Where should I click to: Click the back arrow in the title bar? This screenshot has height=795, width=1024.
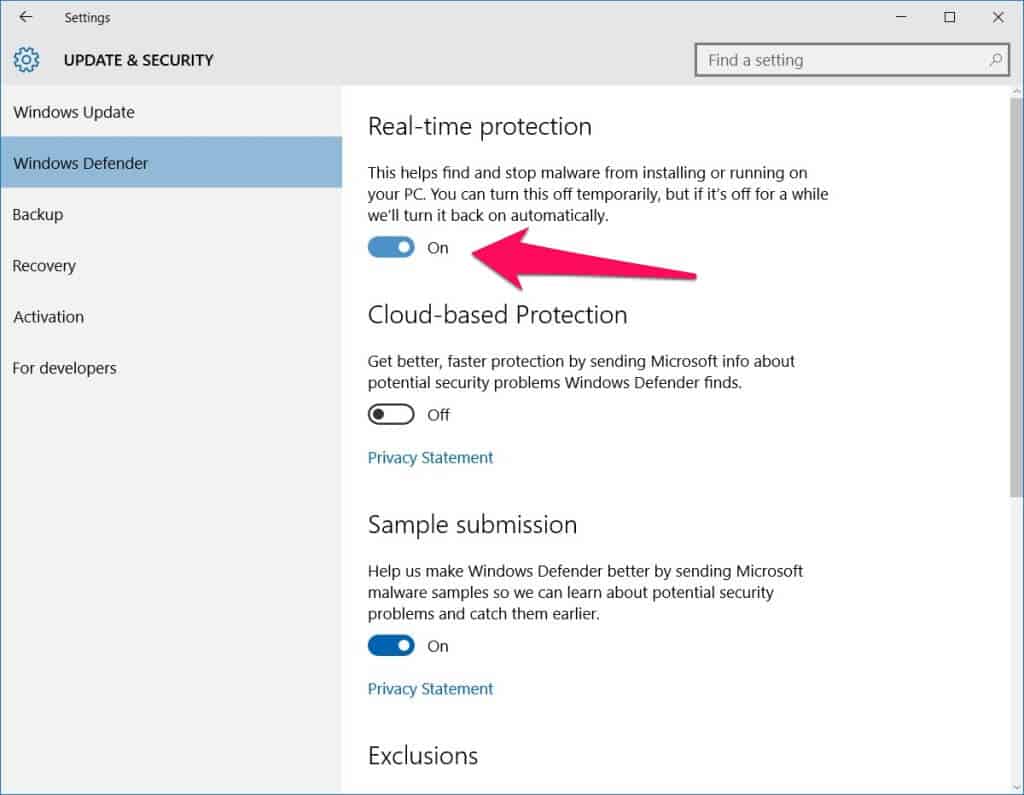(25, 17)
